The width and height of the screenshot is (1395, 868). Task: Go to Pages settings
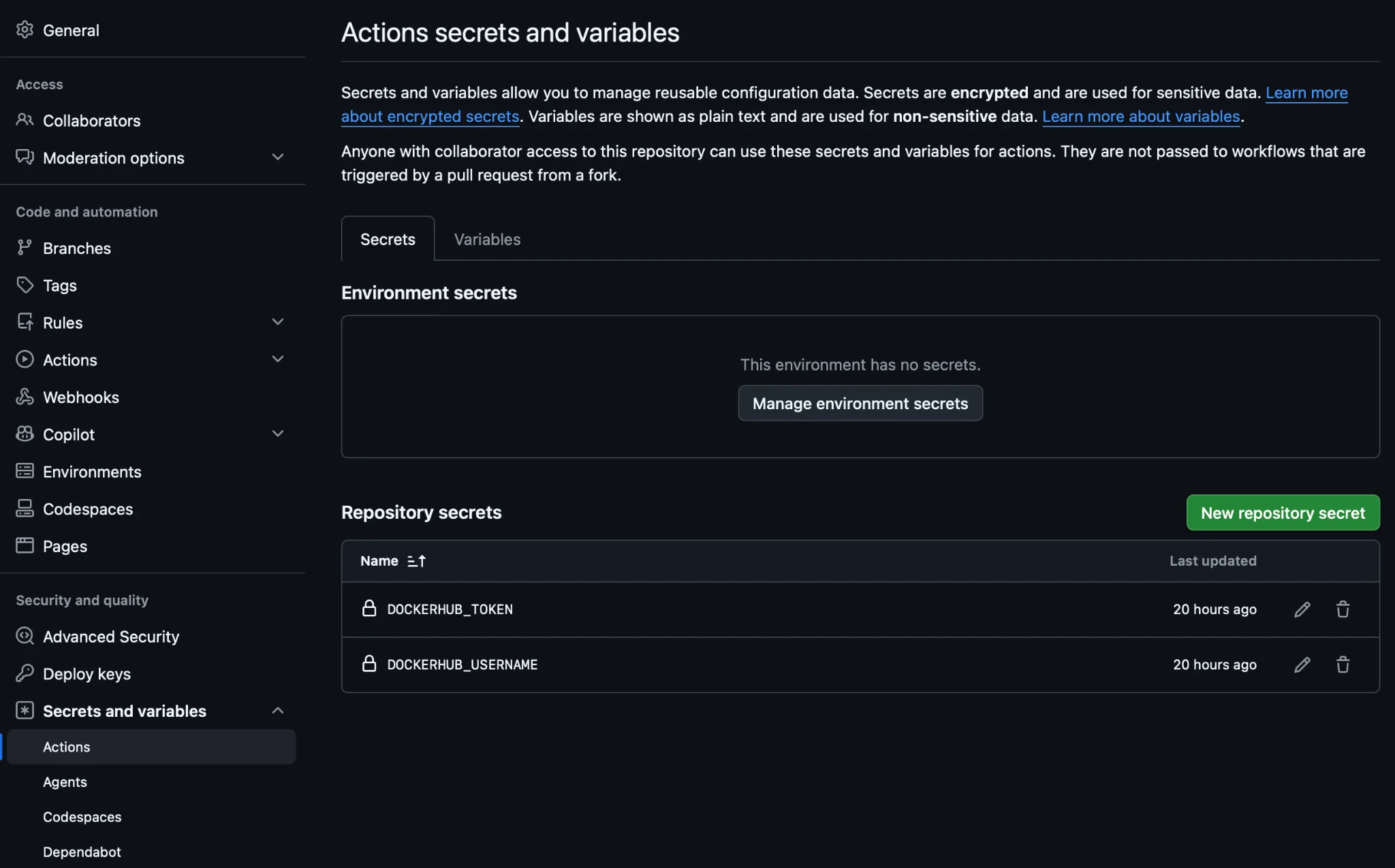(65, 546)
